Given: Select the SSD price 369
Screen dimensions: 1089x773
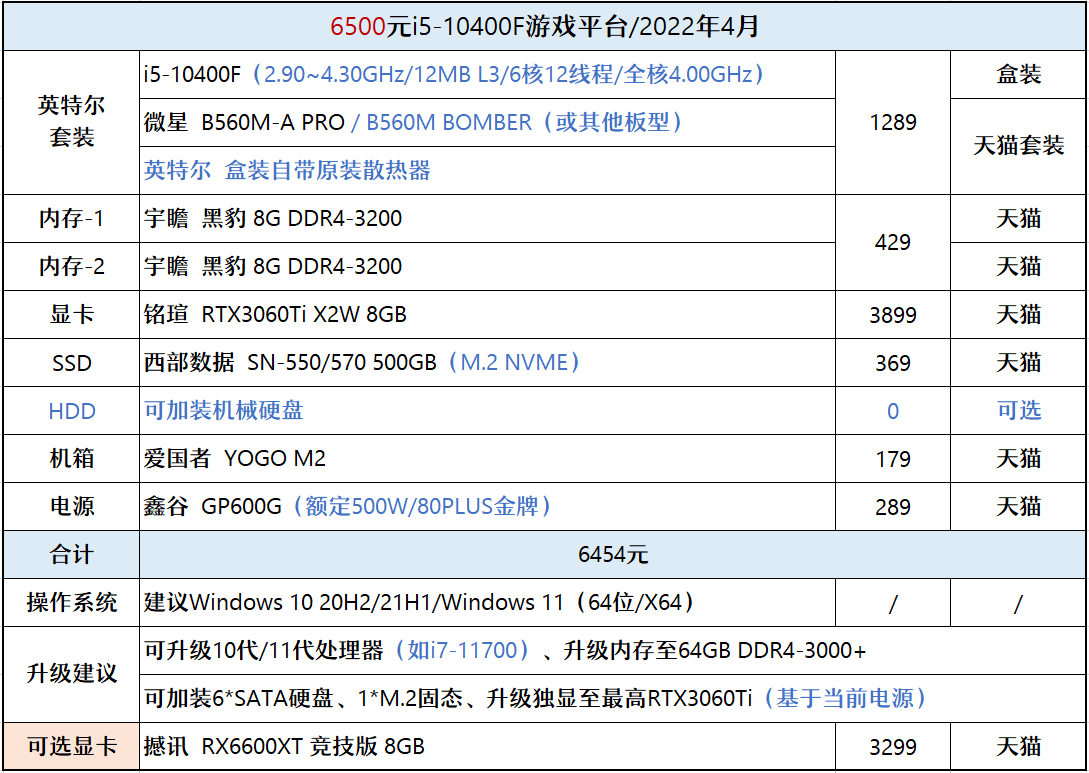Looking at the screenshot, I should pos(892,363).
